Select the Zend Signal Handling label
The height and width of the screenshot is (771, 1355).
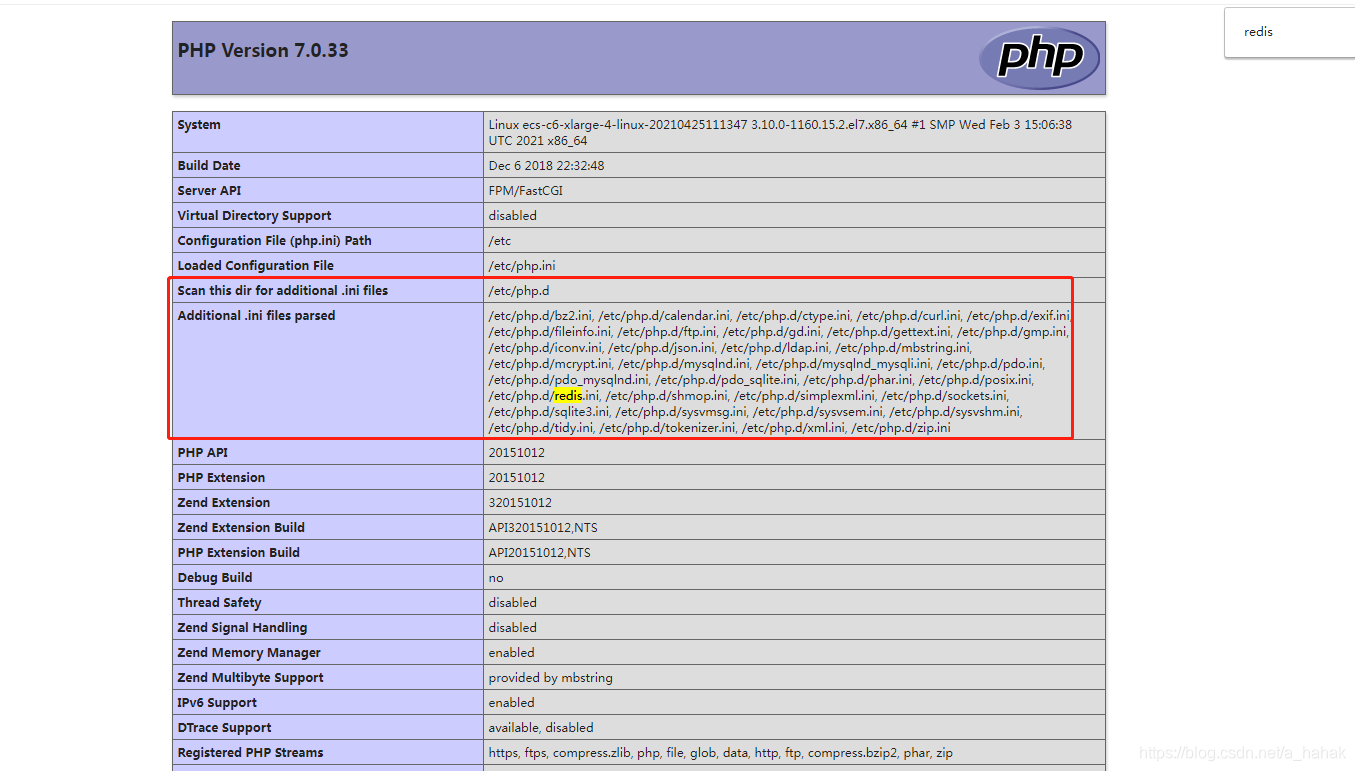242,628
